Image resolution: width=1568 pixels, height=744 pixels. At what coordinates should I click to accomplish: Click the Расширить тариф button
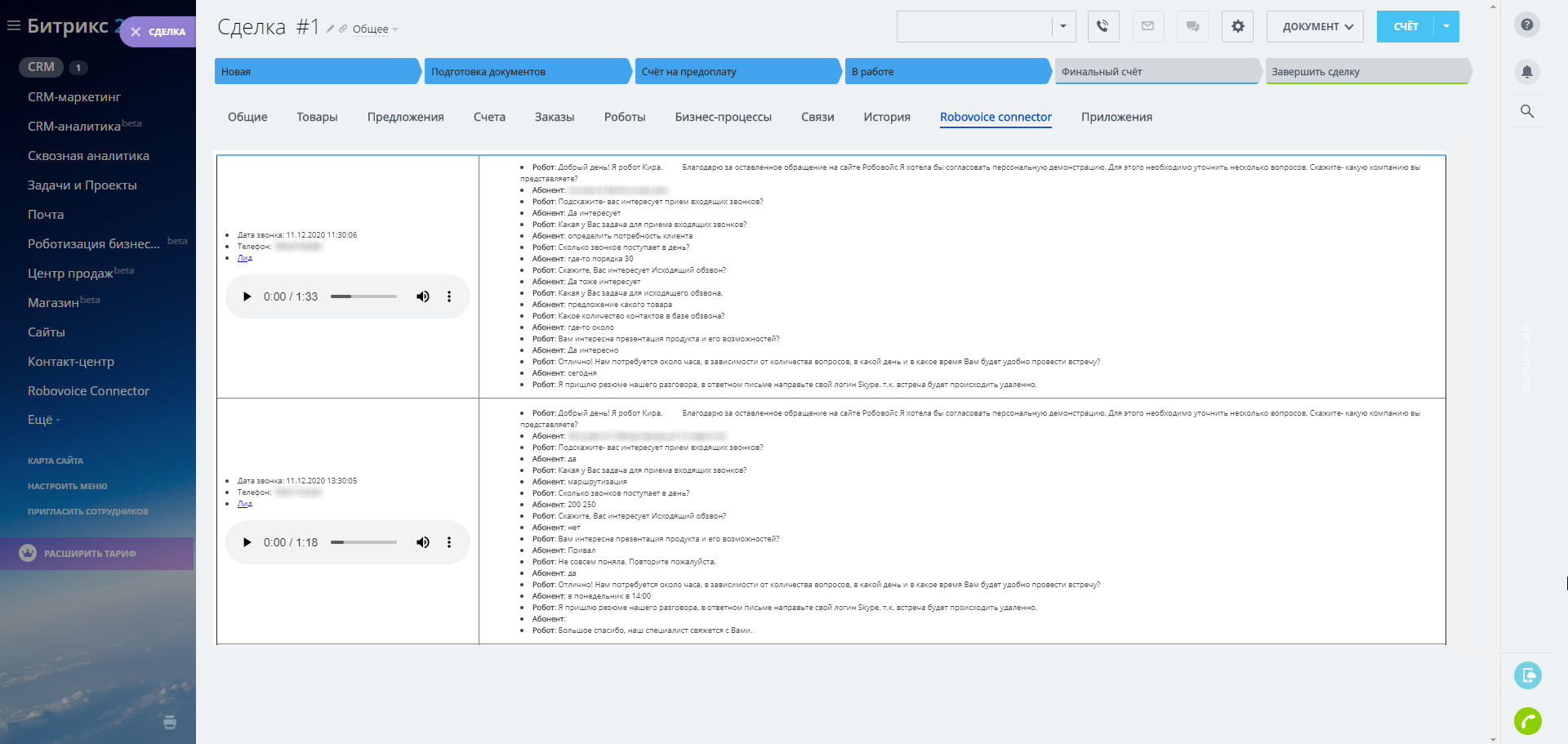90,554
